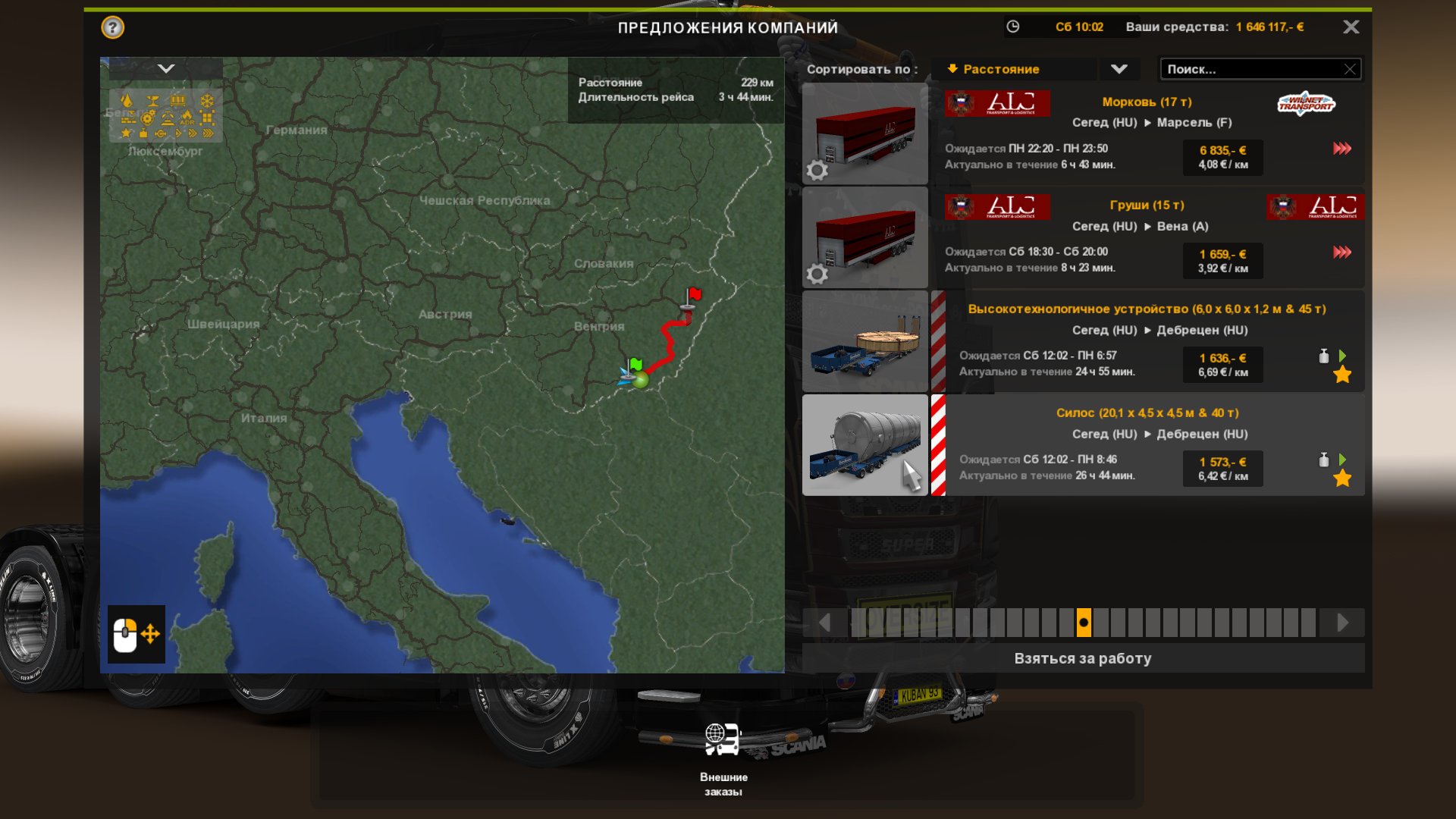Toggle the construction crane-and-bricks cargo filter
The width and height of the screenshot is (1456, 819).
[128, 117]
